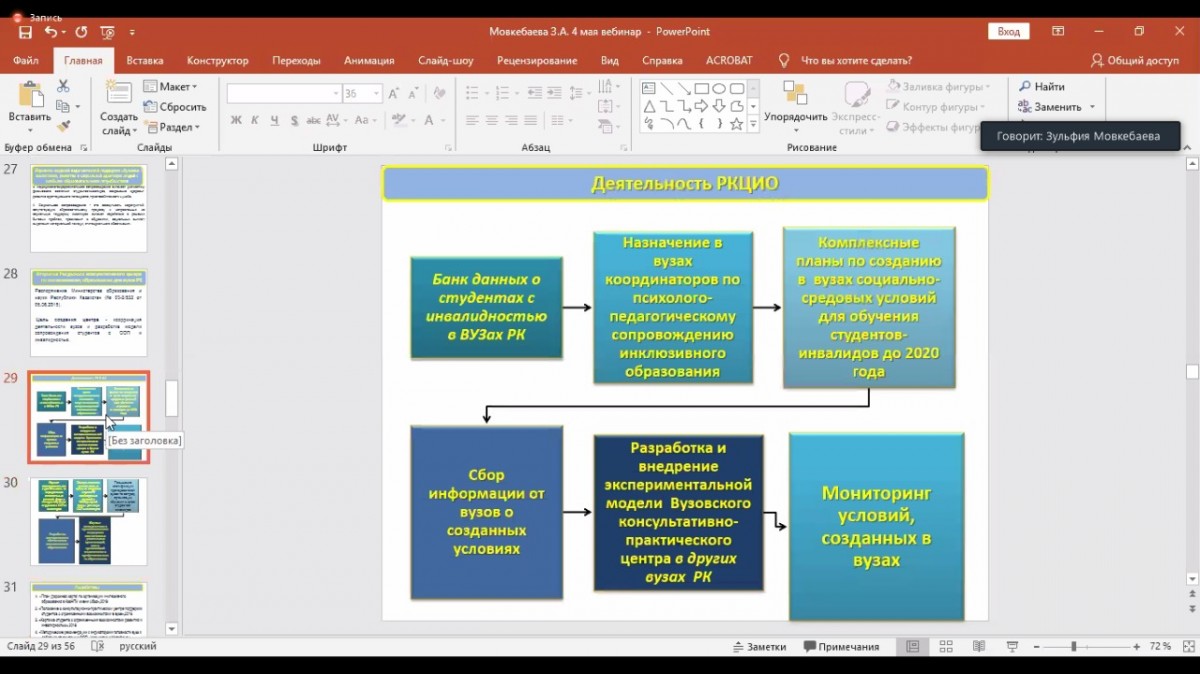The height and width of the screenshot is (674, 1200).
Task: Select slide 30 thumbnail
Action: tap(89, 521)
